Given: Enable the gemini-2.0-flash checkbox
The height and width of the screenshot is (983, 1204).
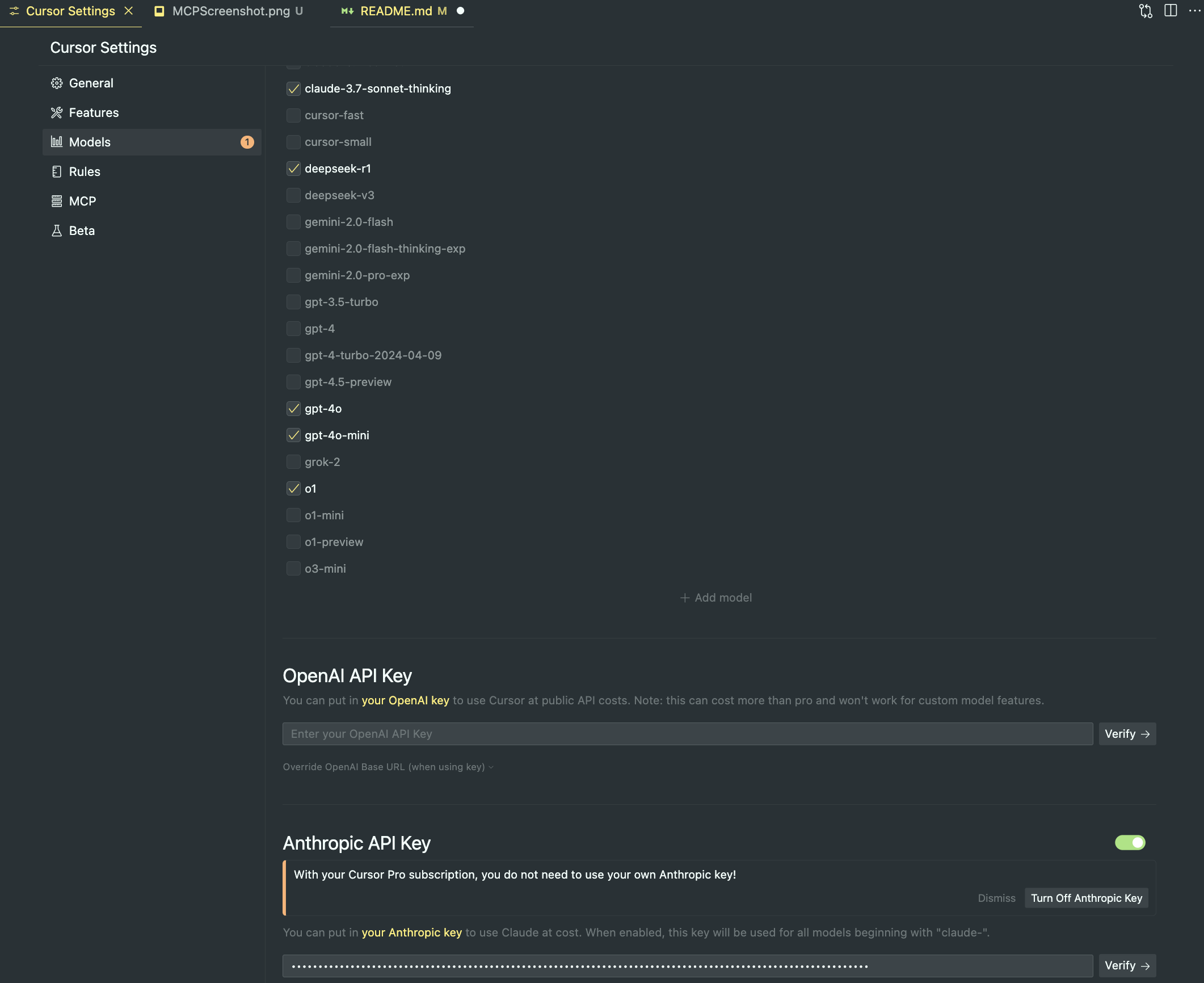Looking at the screenshot, I should coord(293,222).
